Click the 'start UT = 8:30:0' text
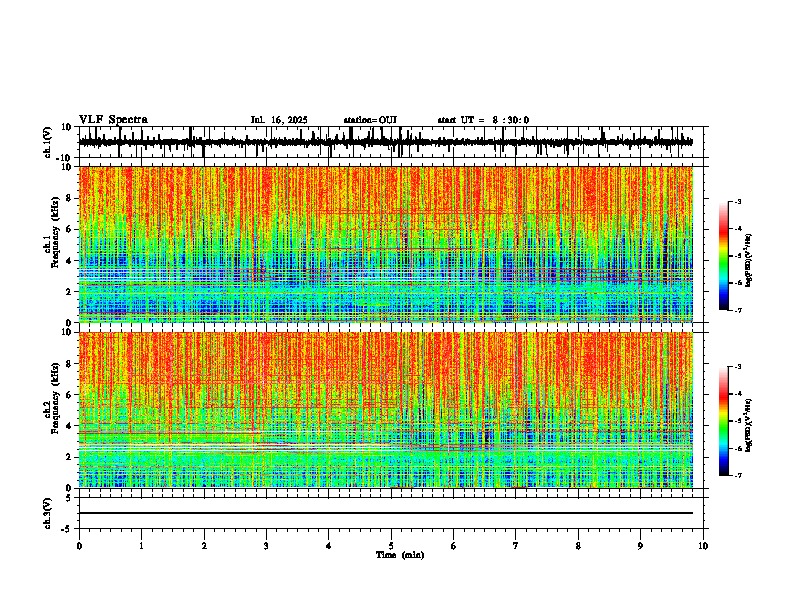This screenshot has width=792, height=612. tap(483, 120)
